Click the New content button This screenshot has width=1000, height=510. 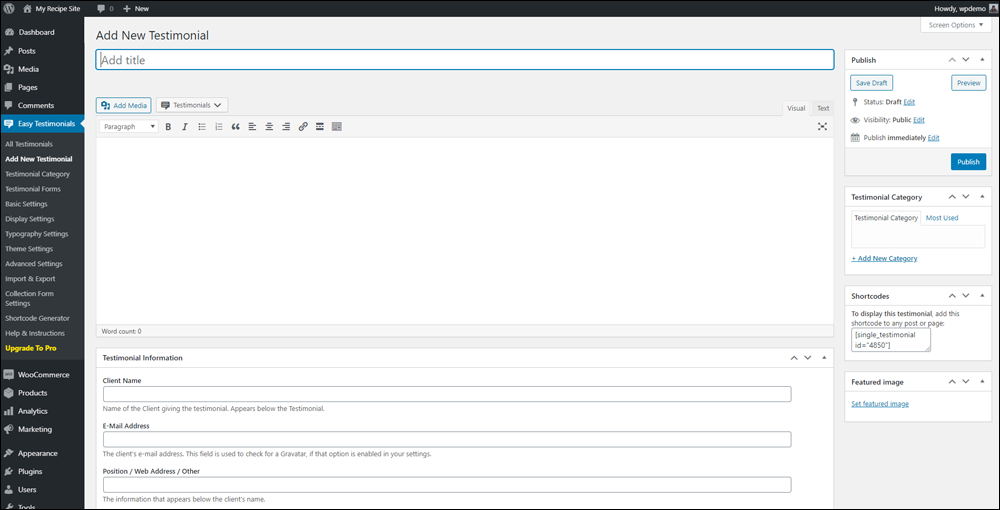[136, 9]
